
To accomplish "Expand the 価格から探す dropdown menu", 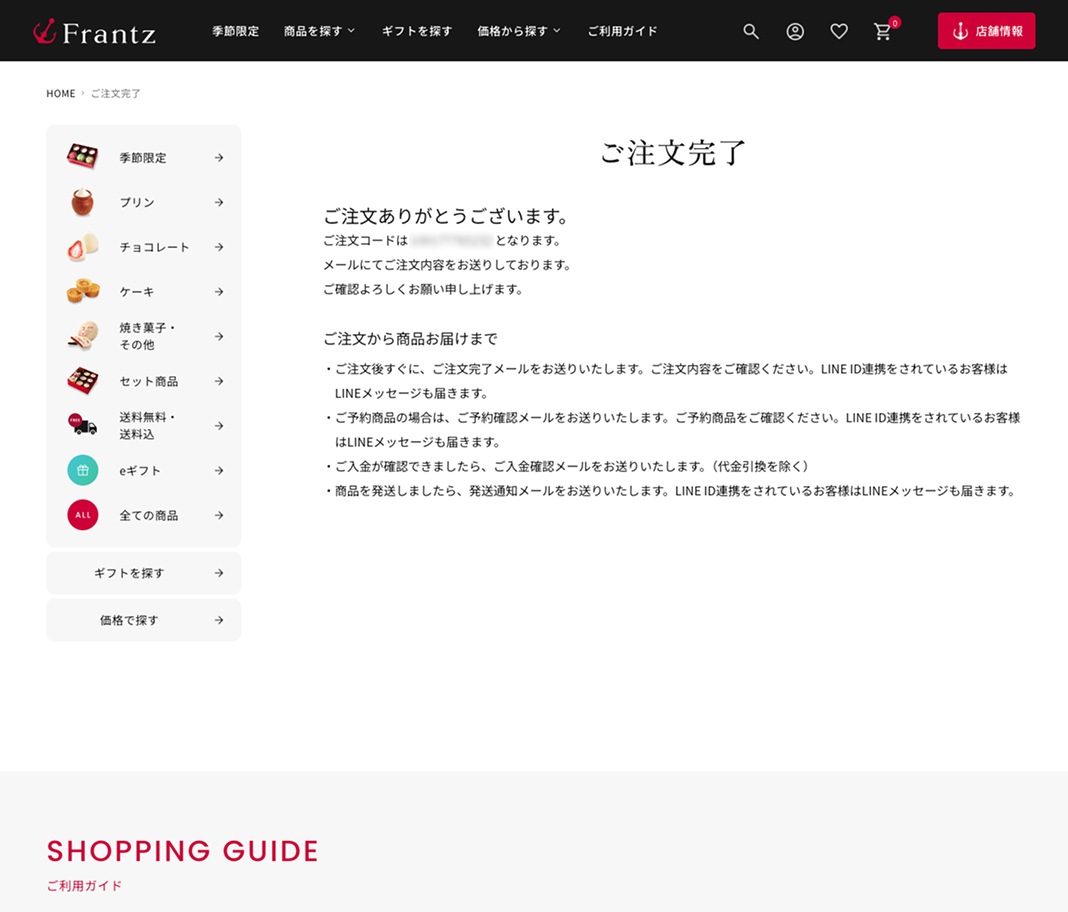I will tap(519, 31).
